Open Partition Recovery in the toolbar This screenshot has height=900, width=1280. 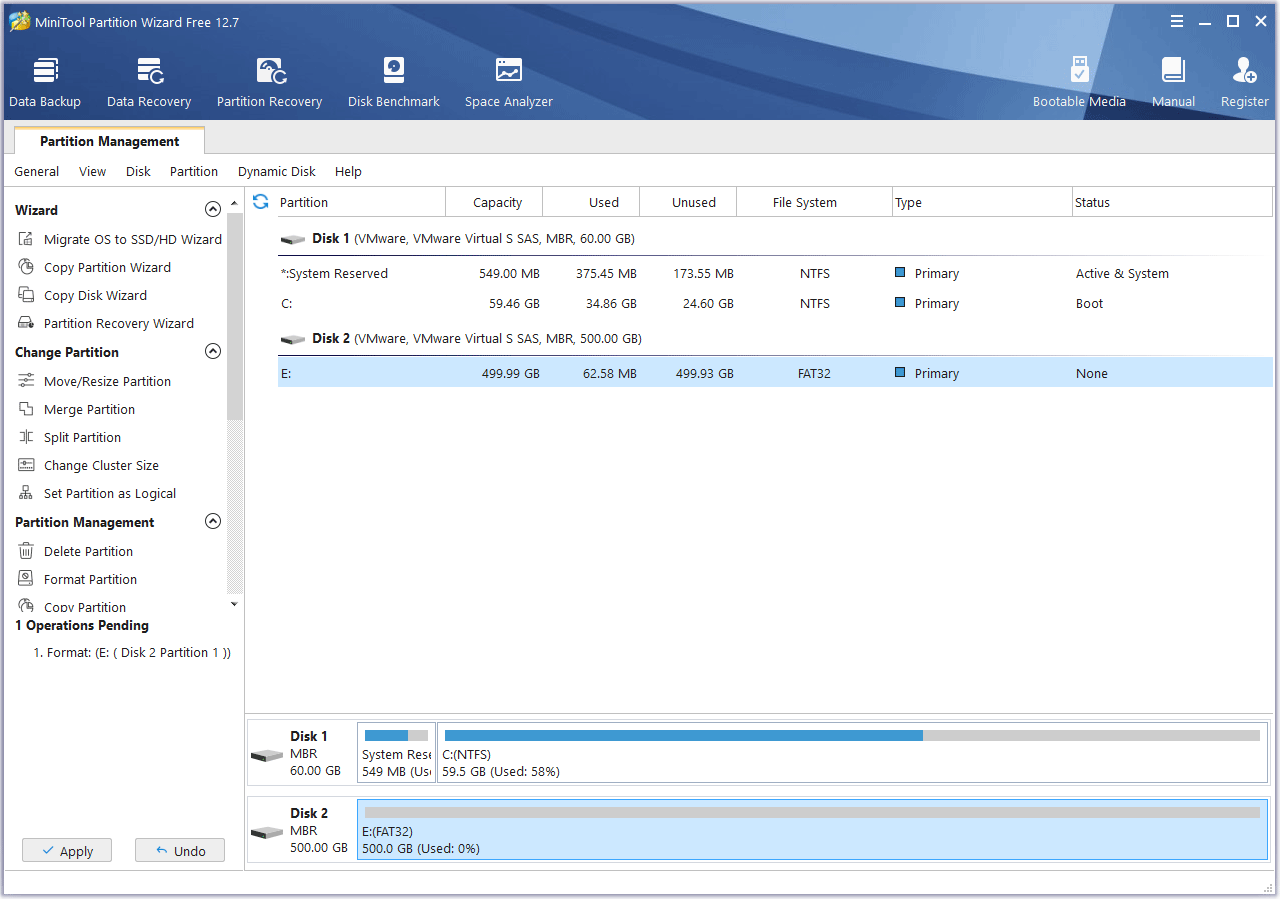pos(269,83)
